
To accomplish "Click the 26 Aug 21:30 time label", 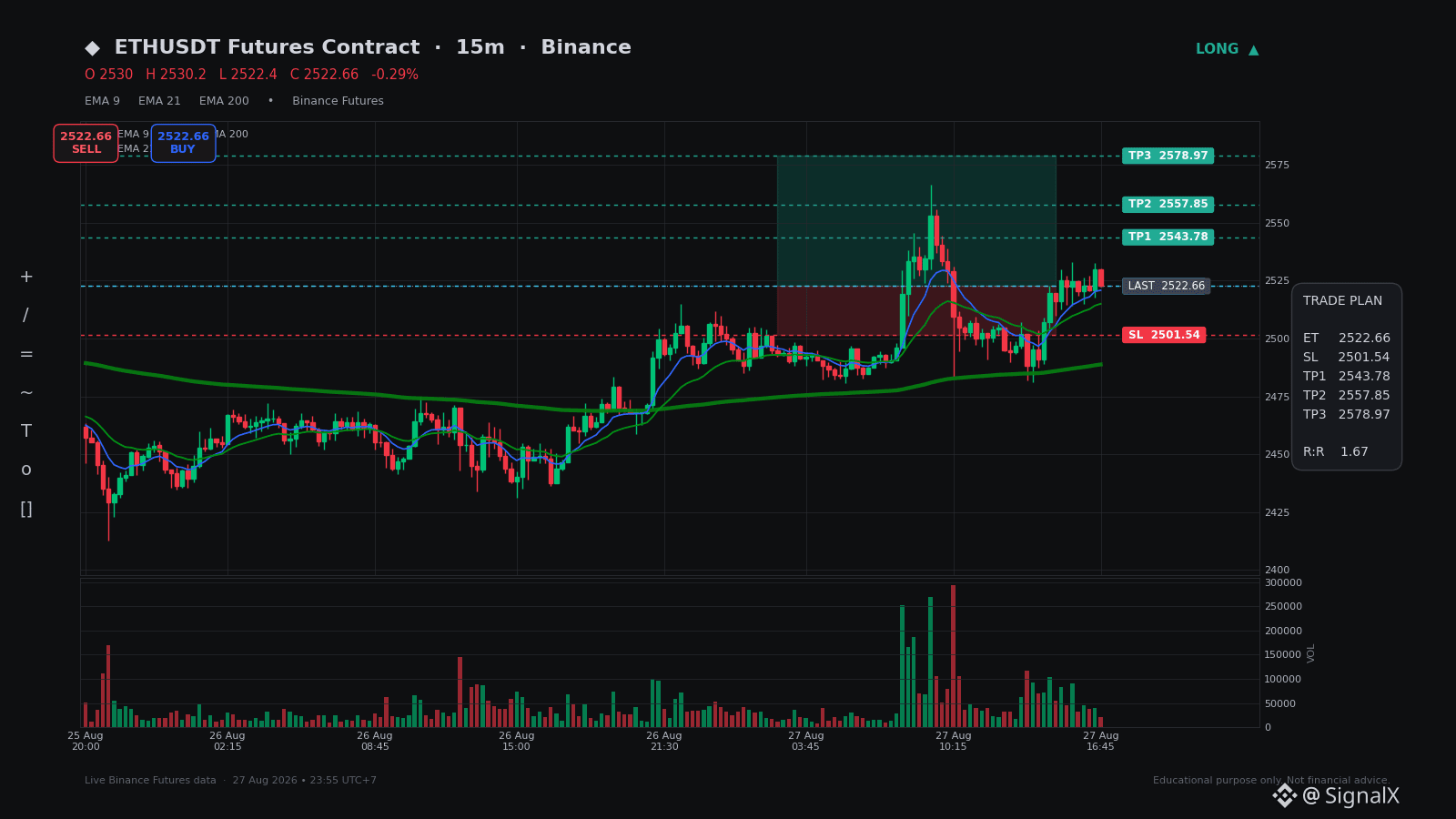I will (x=664, y=742).
